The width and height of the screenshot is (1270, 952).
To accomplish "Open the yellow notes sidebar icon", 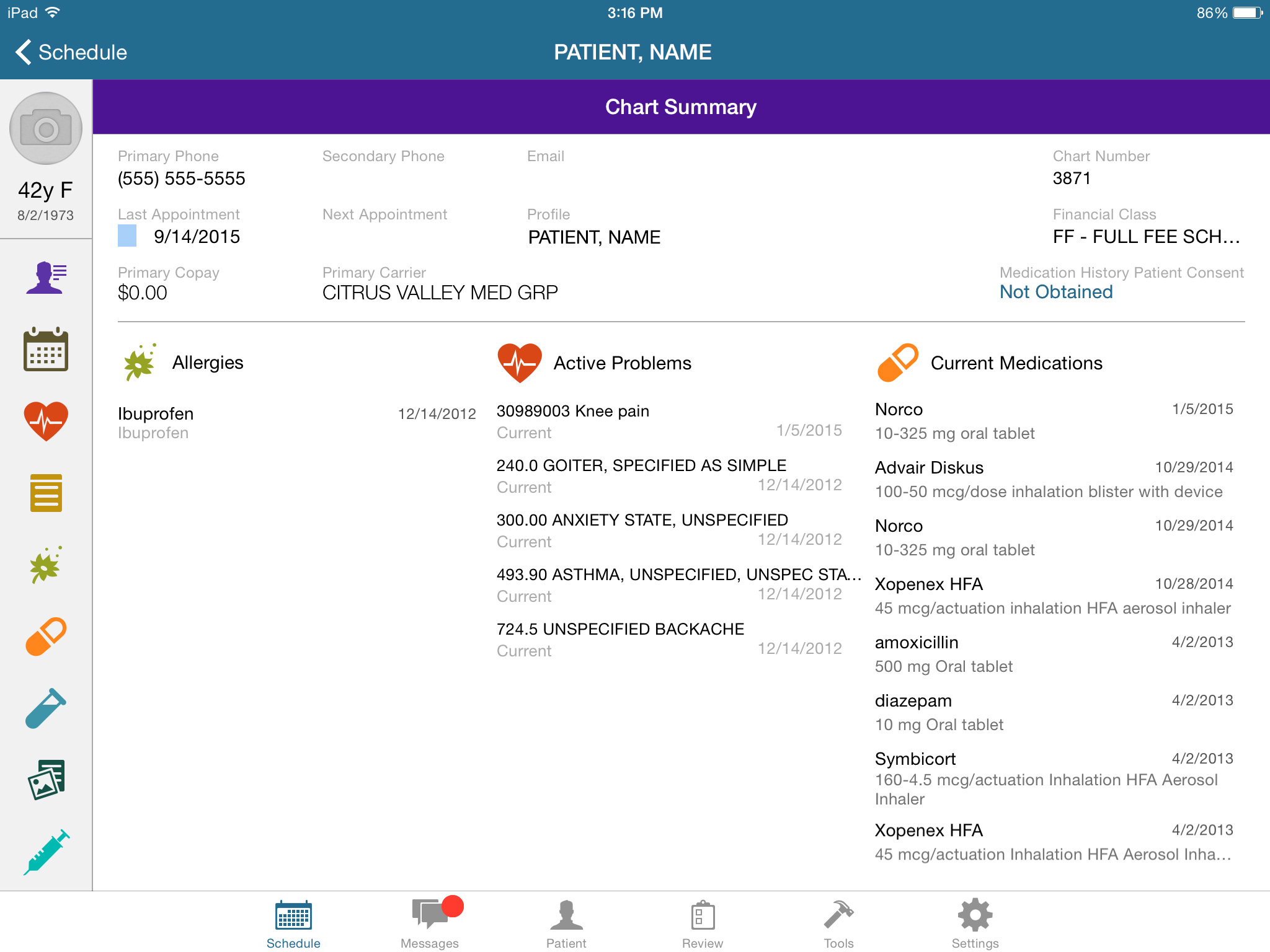I will [46, 493].
